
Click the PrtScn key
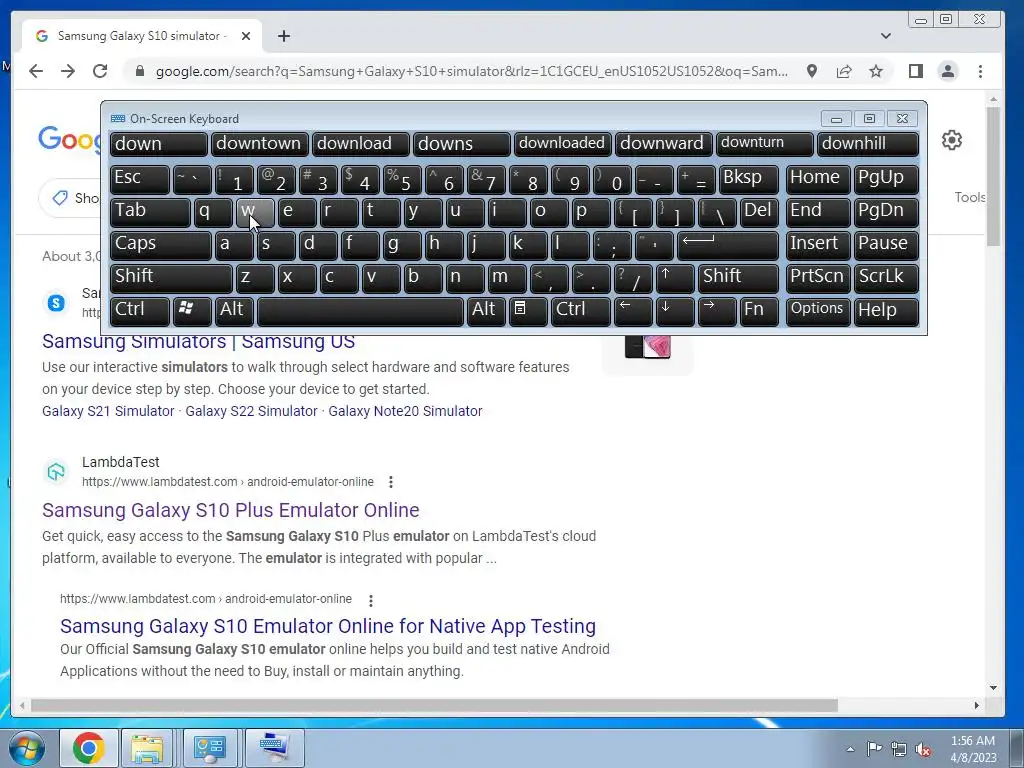click(x=818, y=278)
